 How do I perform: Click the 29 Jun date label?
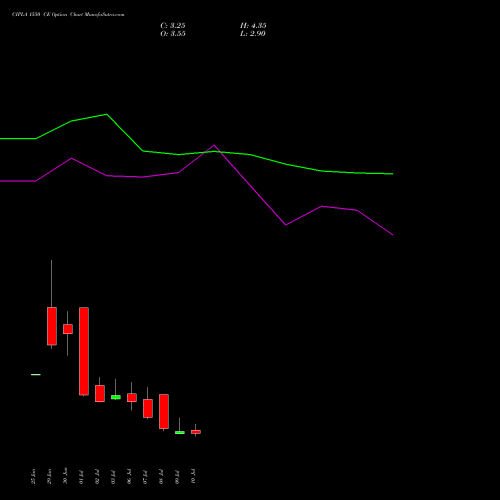(x=49, y=476)
